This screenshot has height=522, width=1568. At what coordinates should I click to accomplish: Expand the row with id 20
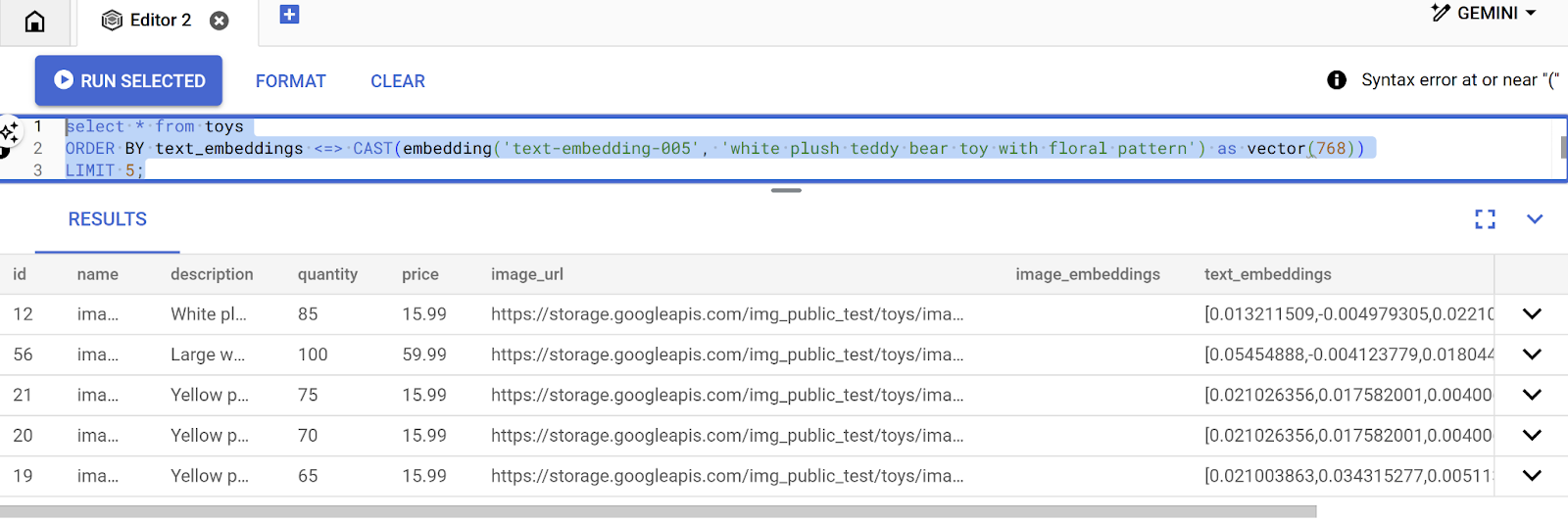(1532, 435)
